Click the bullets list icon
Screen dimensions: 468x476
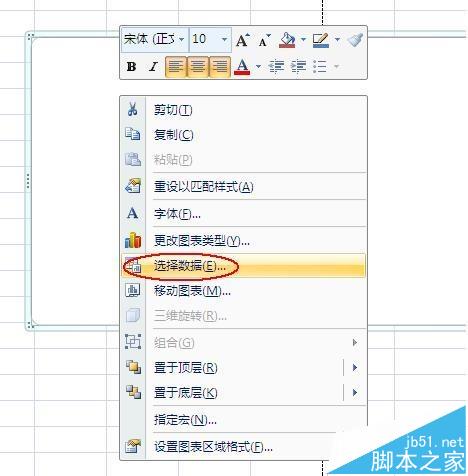tap(320, 67)
